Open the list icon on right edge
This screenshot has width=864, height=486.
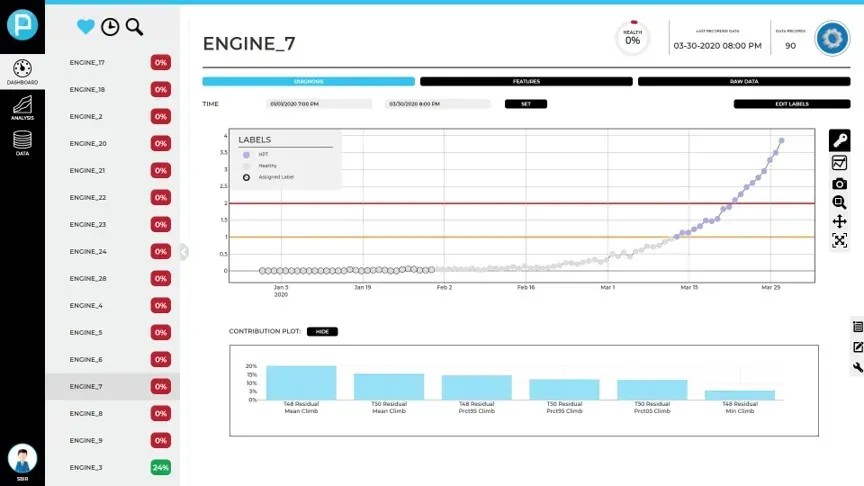(858, 327)
